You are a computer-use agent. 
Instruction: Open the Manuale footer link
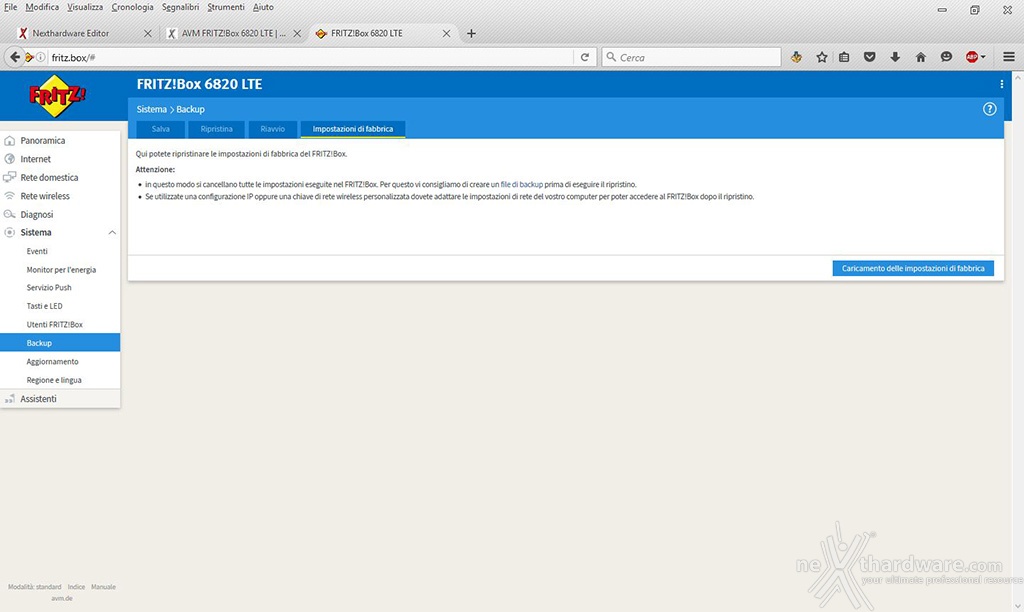point(103,587)
